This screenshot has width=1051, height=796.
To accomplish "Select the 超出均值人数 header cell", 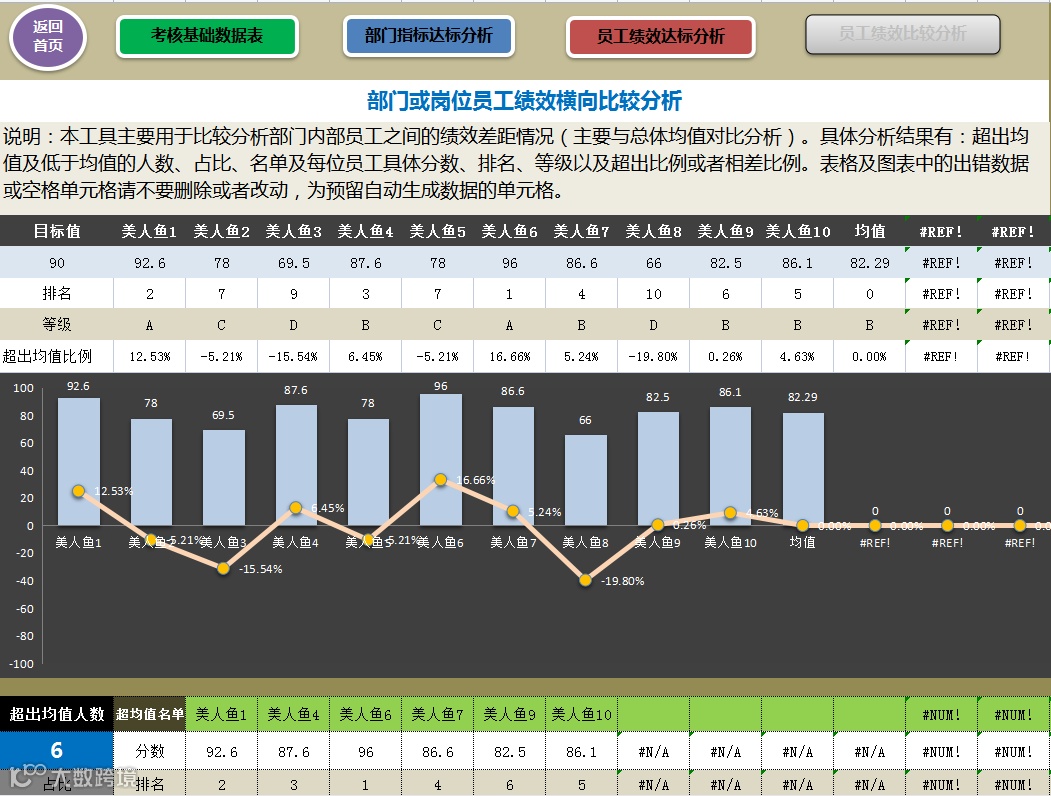I will pos(57,714).
